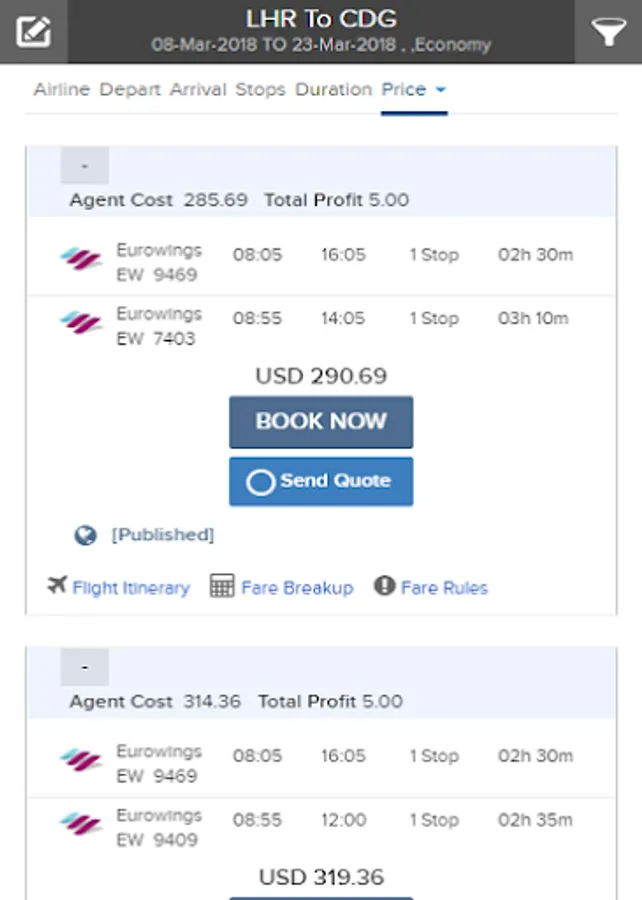Click the Fare Rules info icon

coord(384,586)
